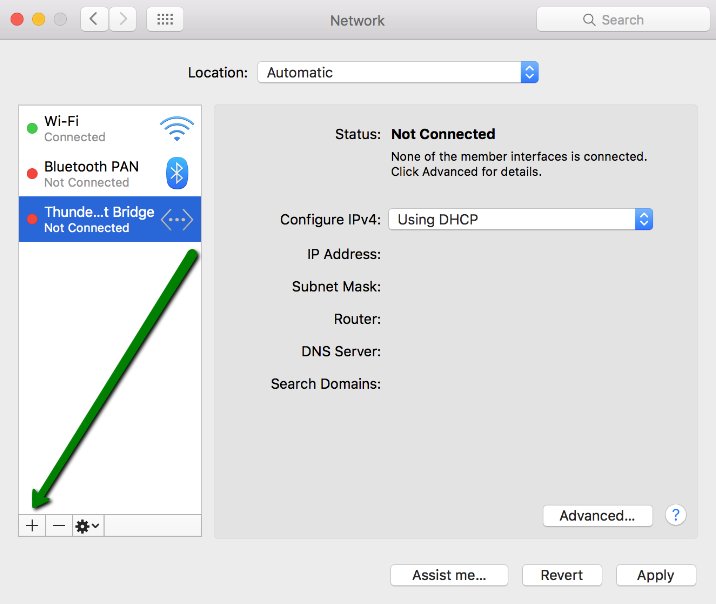Click the Wi-Fi signal icon in sidebar
The height and width of the screenshot is (604, 716).
[177, 128]
